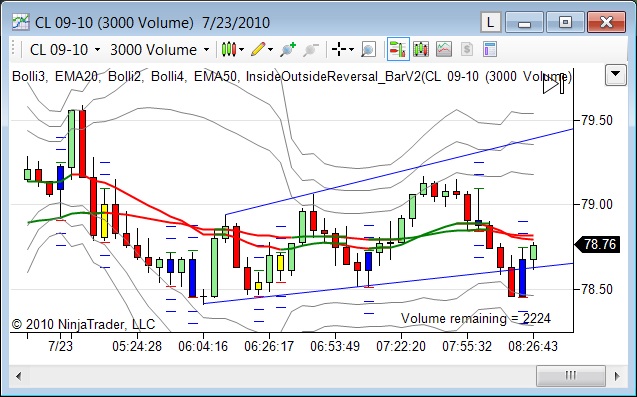Viewport: 637px width, 397px height.
Task: Select the crosshair cursor tool
Action: [x=338, y=50]
